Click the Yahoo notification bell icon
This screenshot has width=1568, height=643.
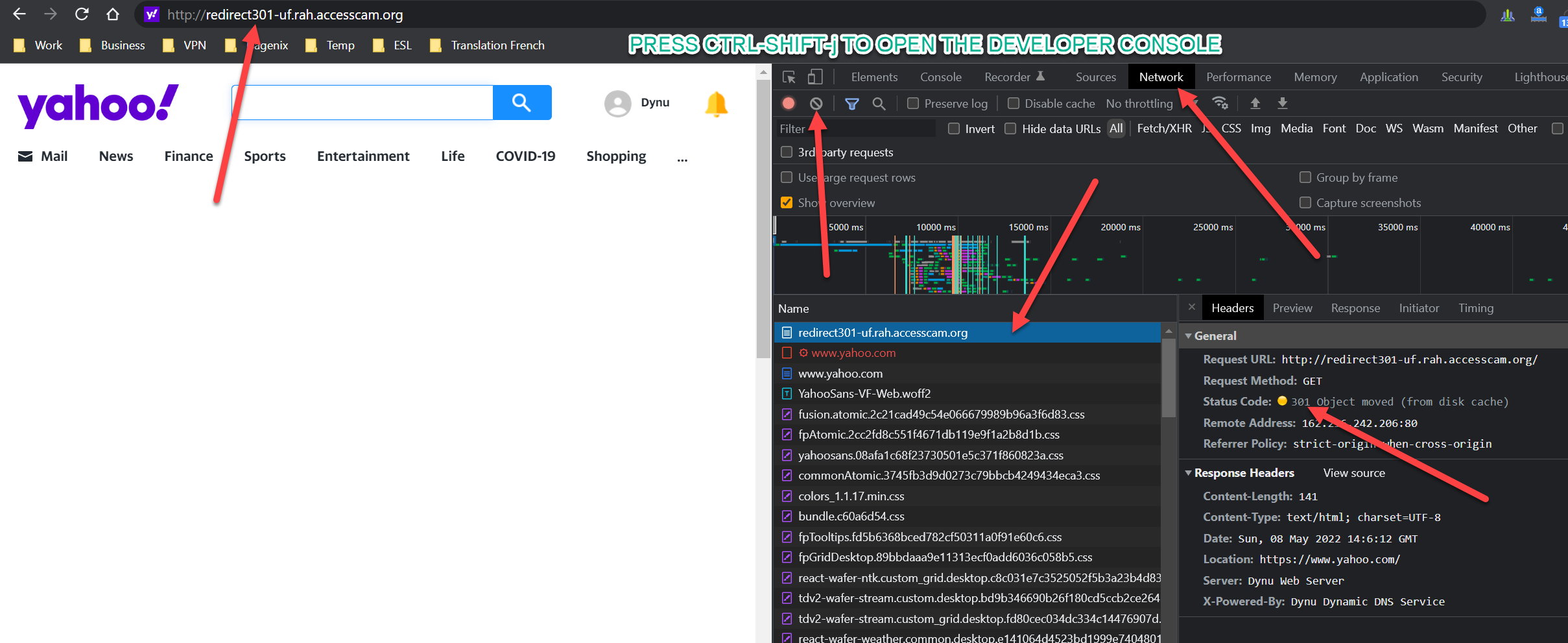(x=717, y=104)
